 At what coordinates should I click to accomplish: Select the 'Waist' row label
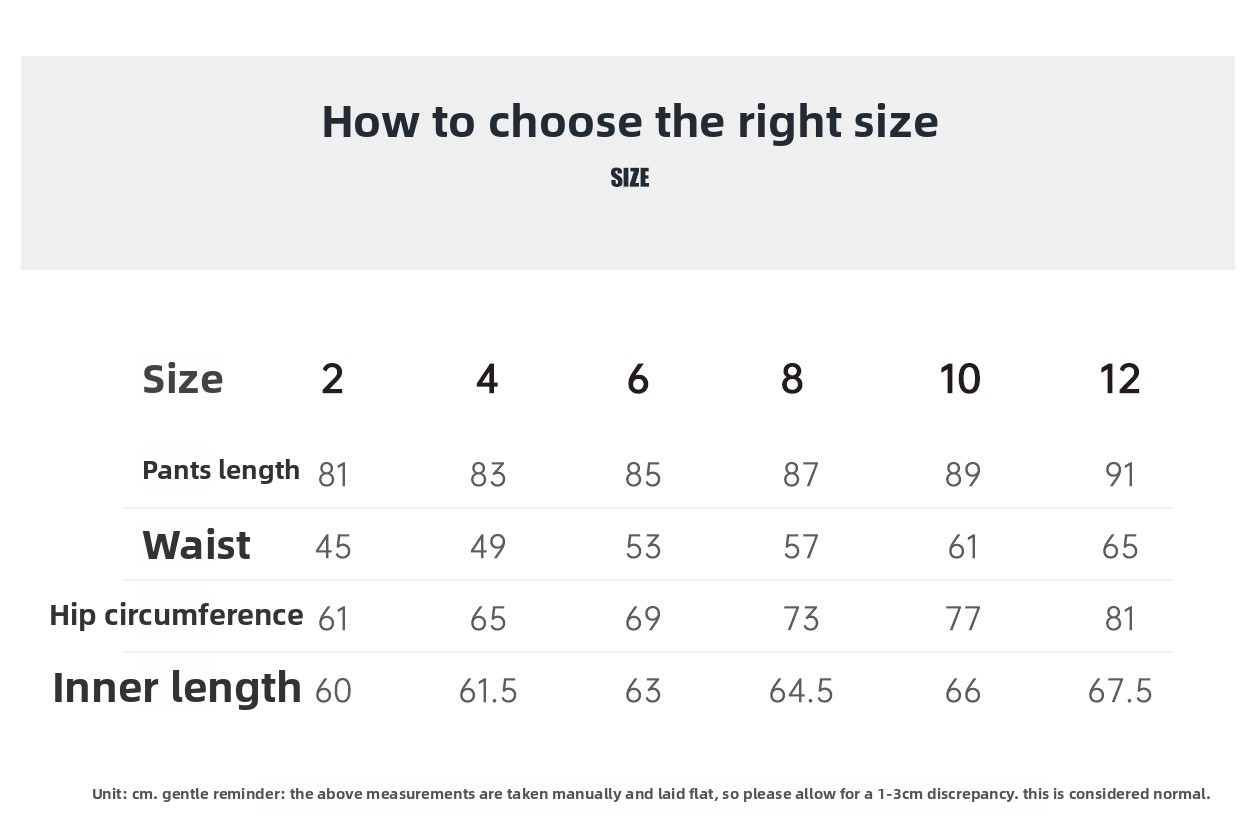coord(197,545)
